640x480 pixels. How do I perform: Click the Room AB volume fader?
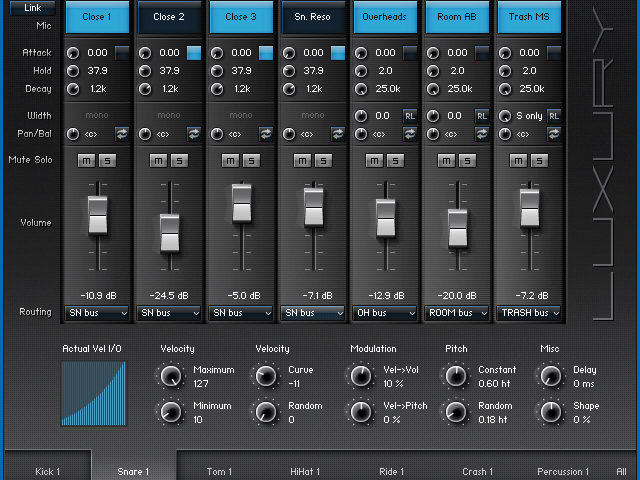(x=457, y=228)
